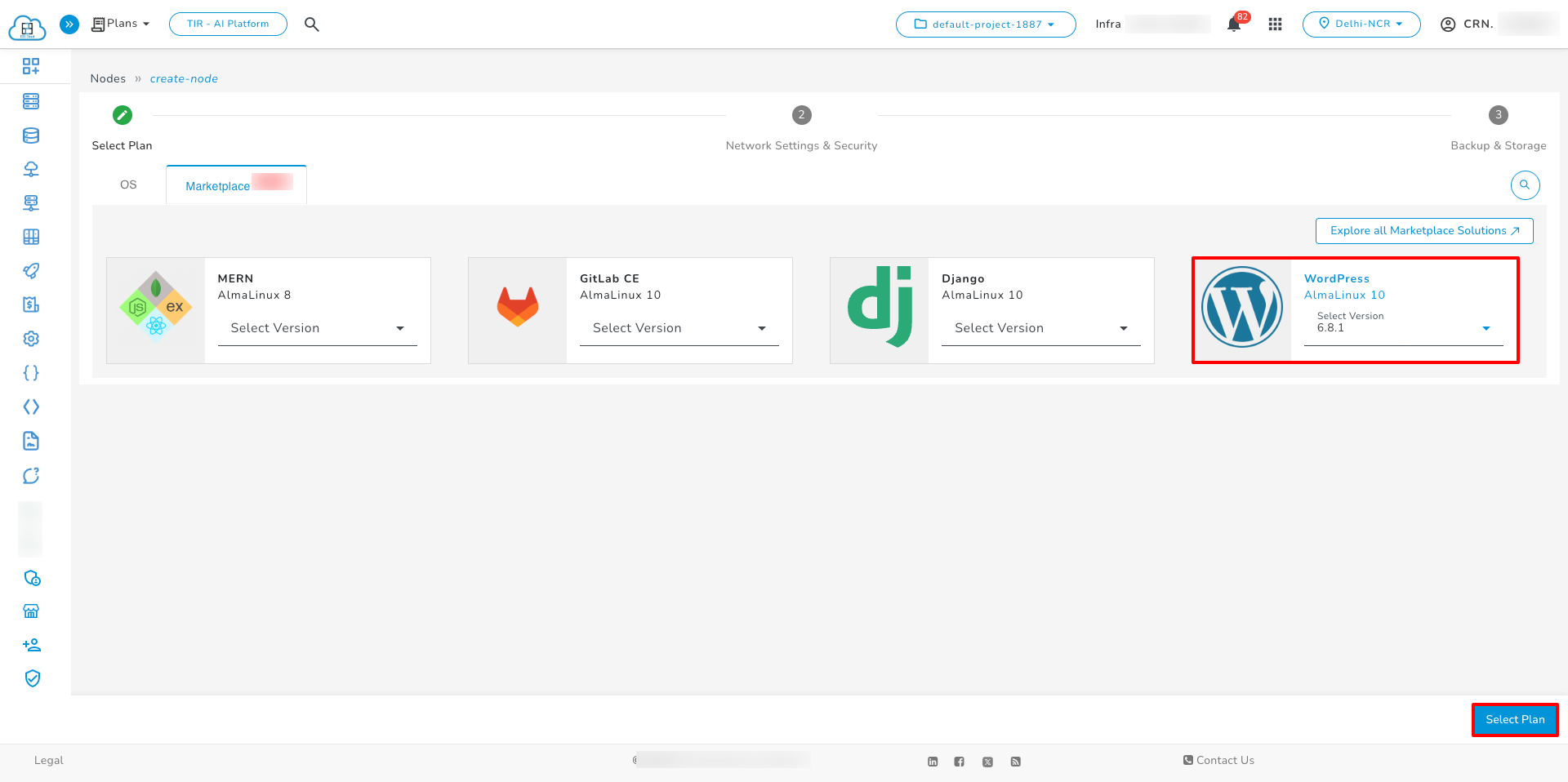Open the database icon in sidebar

[31, 136]
